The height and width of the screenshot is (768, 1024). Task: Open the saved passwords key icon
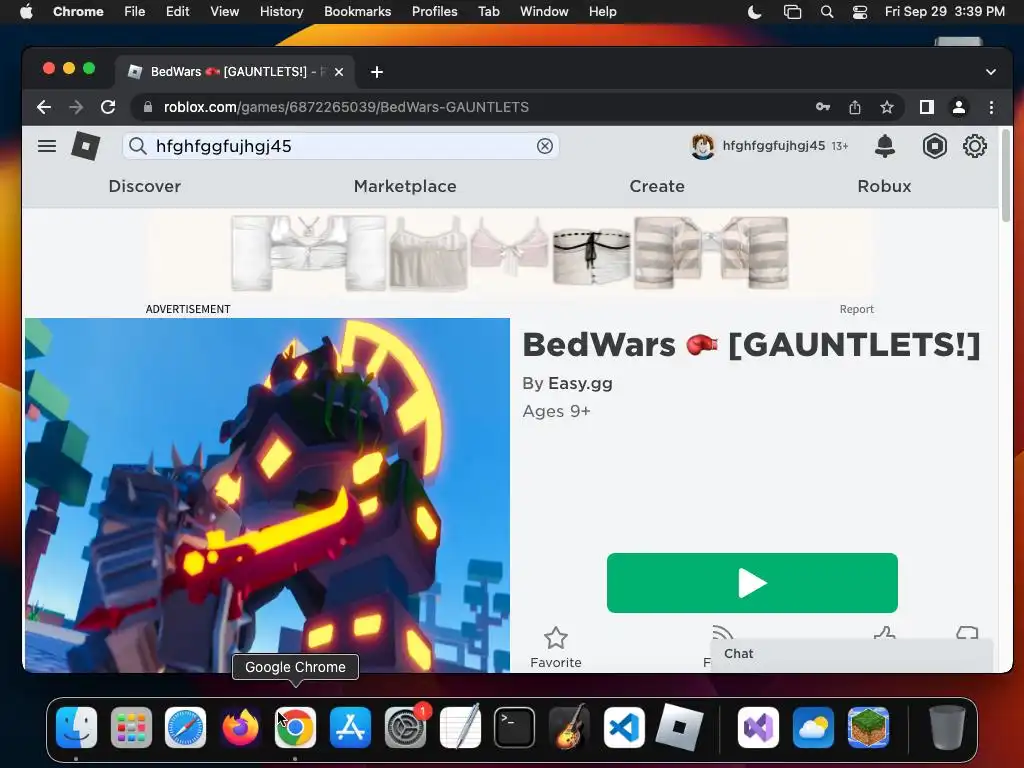click(823, 107)
